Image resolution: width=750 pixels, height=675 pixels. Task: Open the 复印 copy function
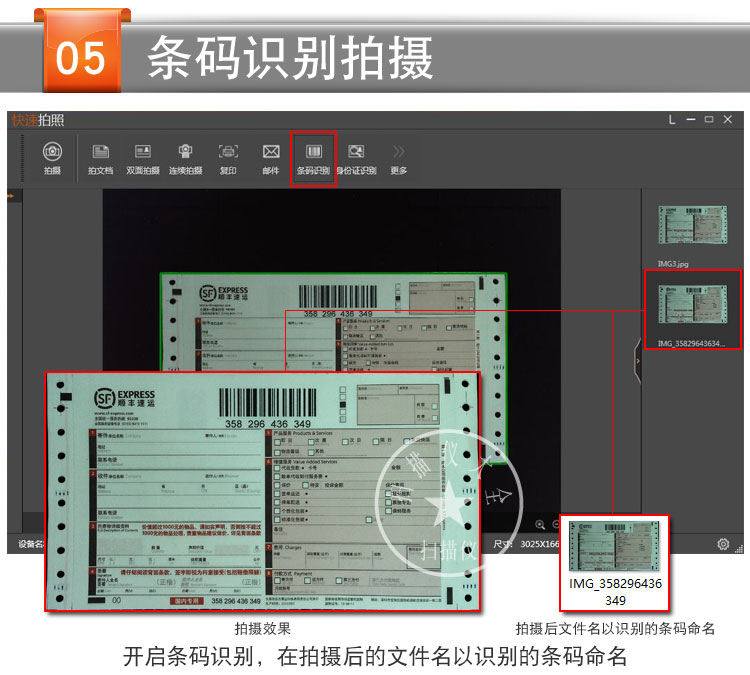click(228, 158)
